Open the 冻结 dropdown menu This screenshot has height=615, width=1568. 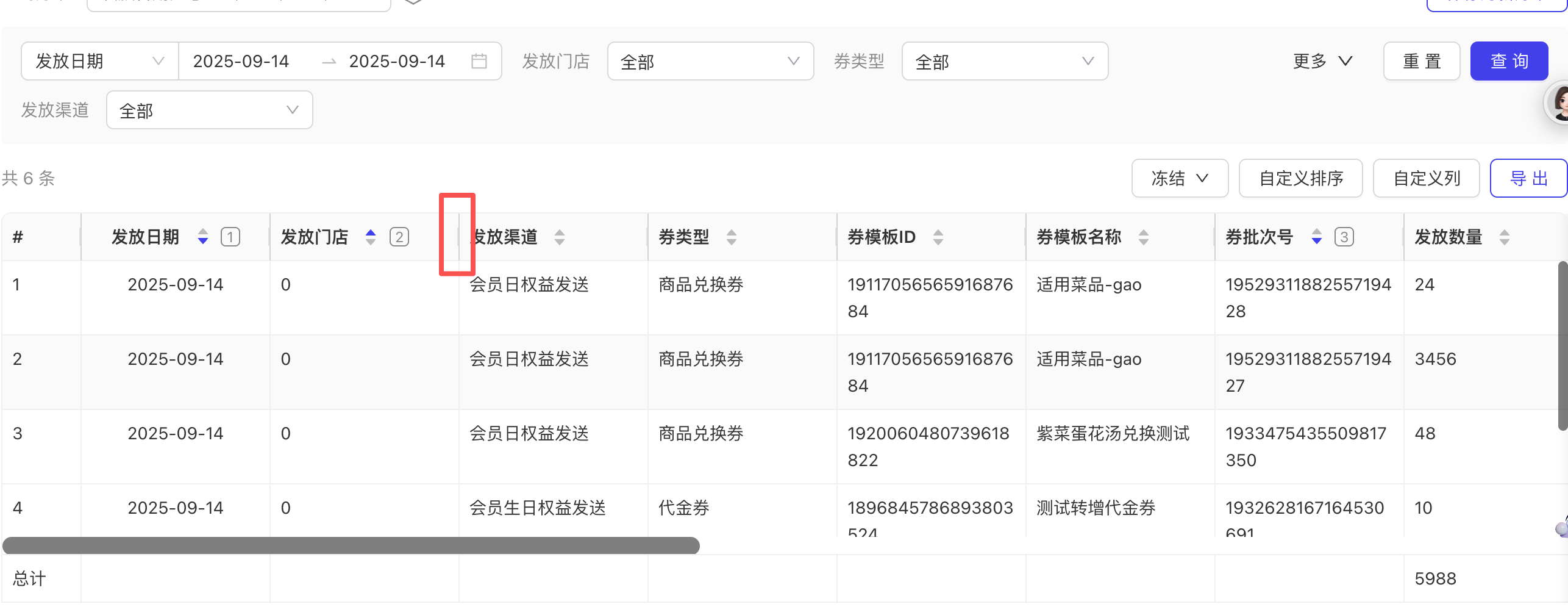coord(1179,178)
